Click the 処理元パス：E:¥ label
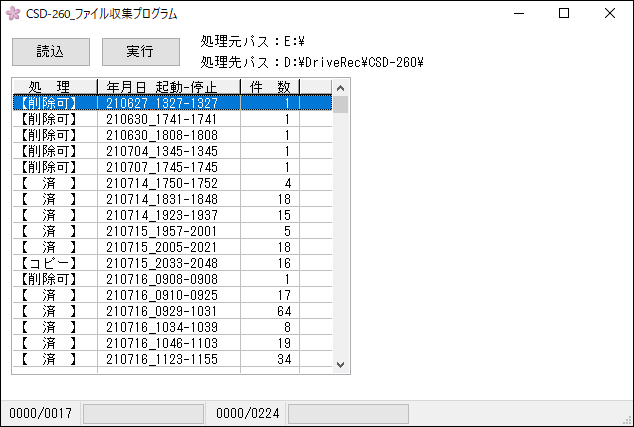The image size is (634, 427). pyautogui.click(x=252, y=41)
